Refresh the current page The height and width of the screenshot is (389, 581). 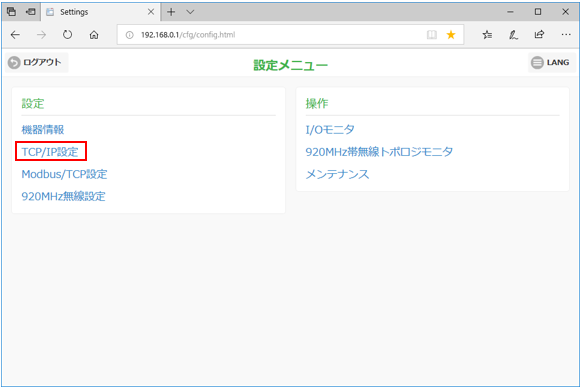pyautogui.click(x=67, y=35)
